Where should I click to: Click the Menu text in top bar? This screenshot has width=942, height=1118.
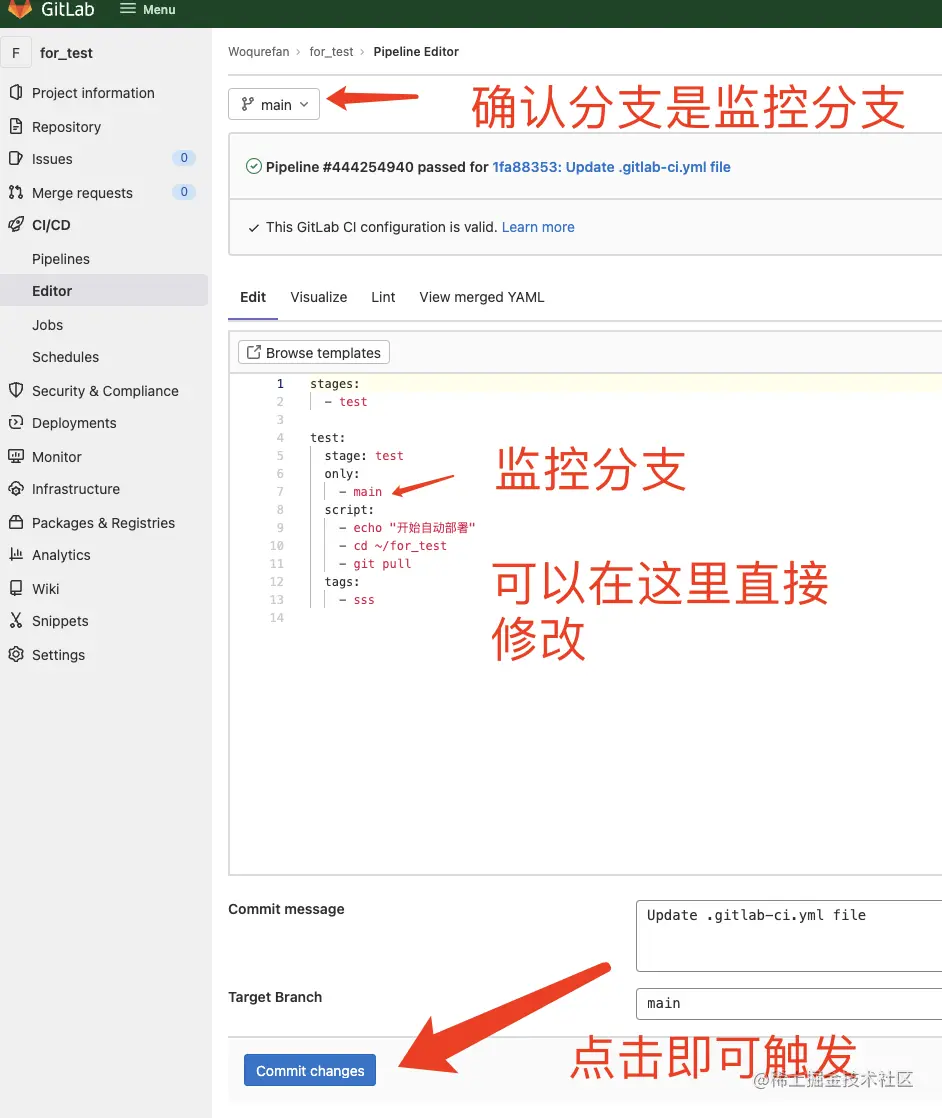(x=159, y=9)
